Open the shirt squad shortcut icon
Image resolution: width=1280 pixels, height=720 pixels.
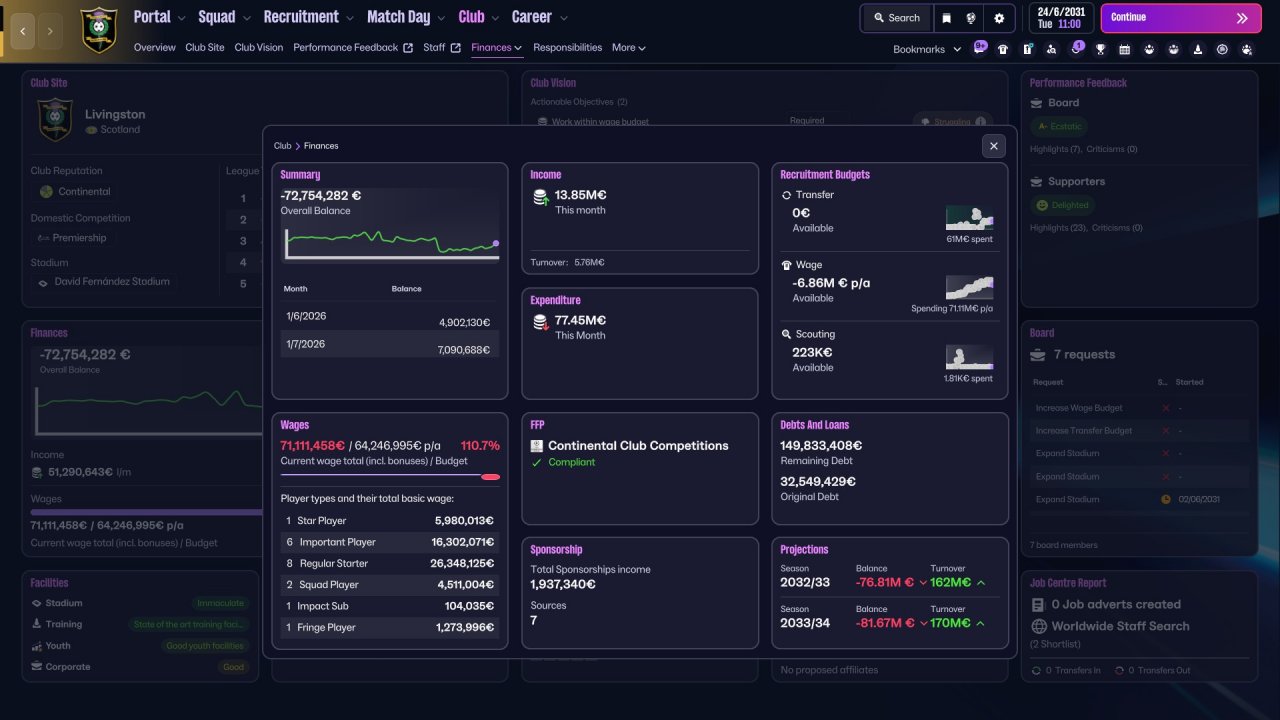(x=1003, y=49)
